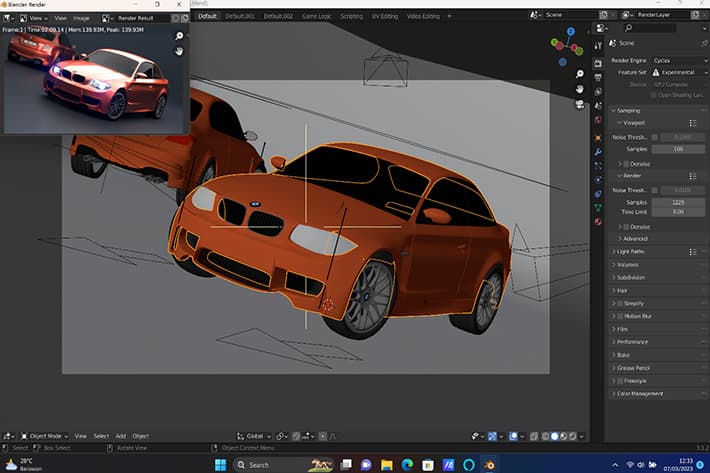Open the Add menu in viewport header
Image resolution: width=710 pixels, height=473 pixels.
point(120,436)
